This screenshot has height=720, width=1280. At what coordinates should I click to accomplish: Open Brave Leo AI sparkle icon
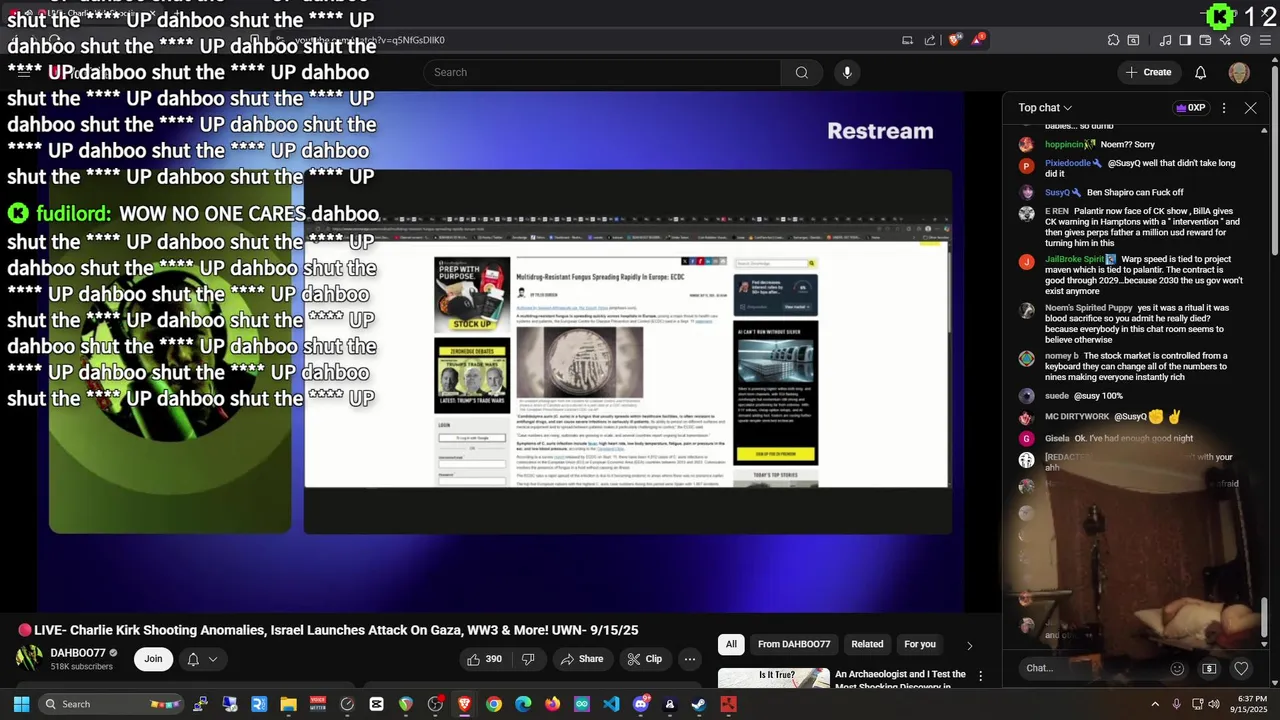point(1225,40)
